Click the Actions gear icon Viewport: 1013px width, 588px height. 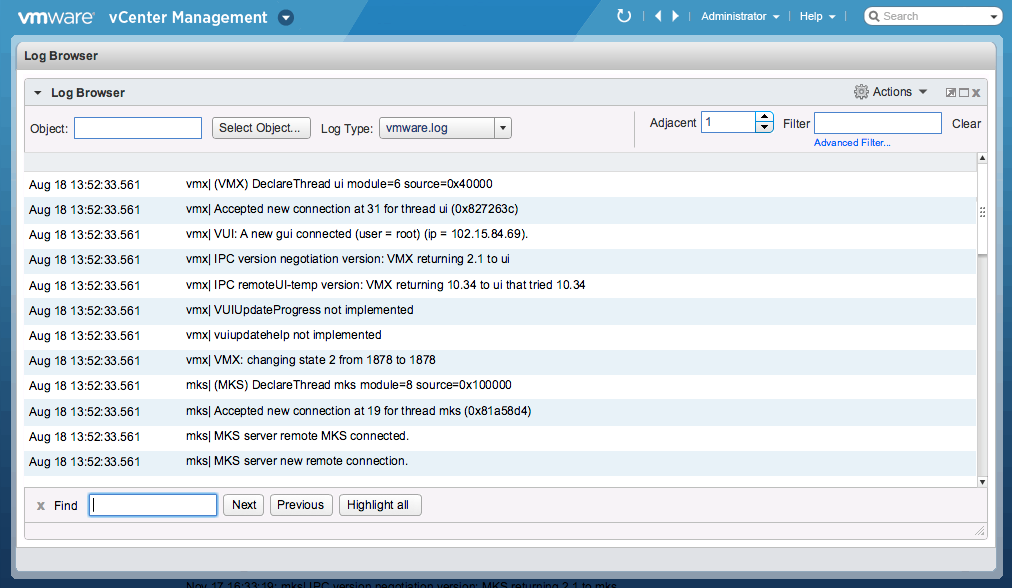861,92
